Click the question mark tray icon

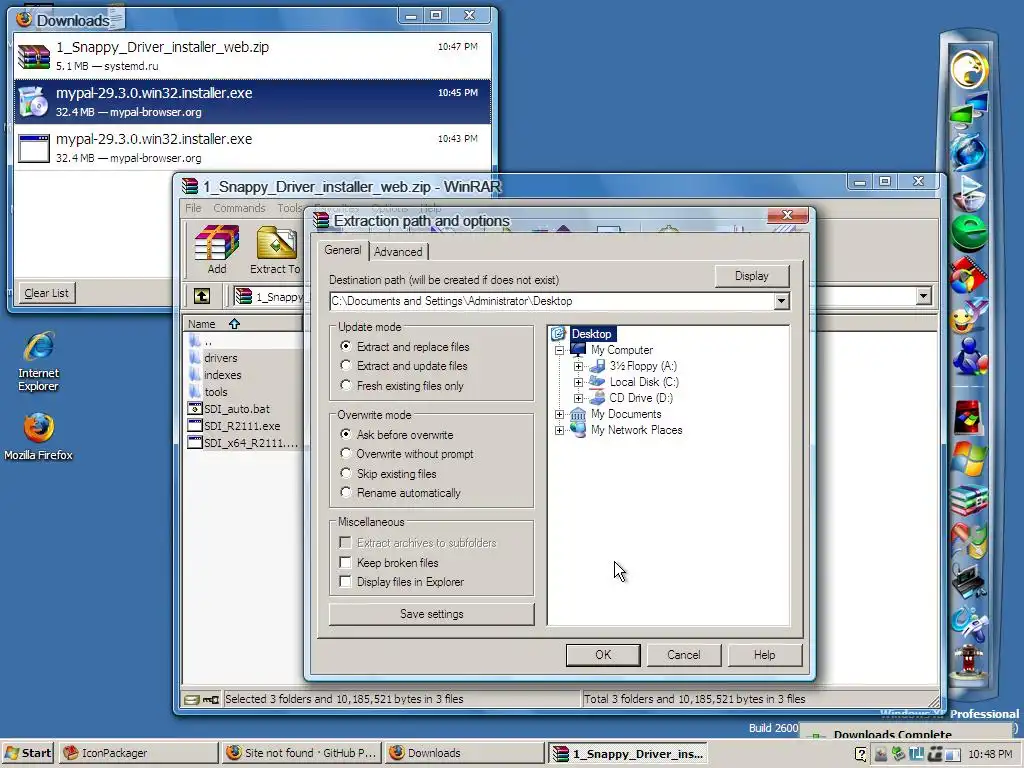pyautogui.click(x=861, y=754)
